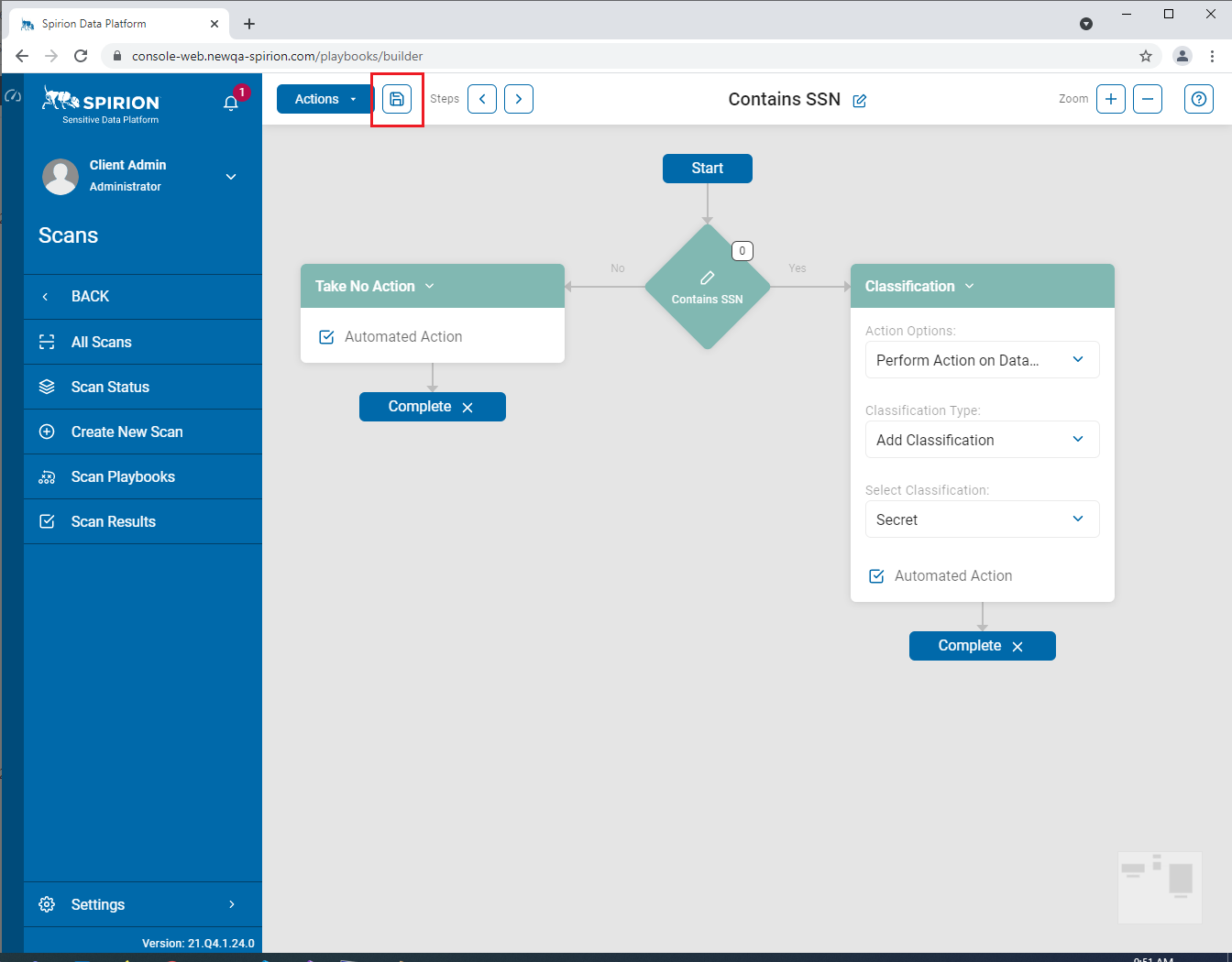Expand the Client Admin user menu

pos(231,177)
